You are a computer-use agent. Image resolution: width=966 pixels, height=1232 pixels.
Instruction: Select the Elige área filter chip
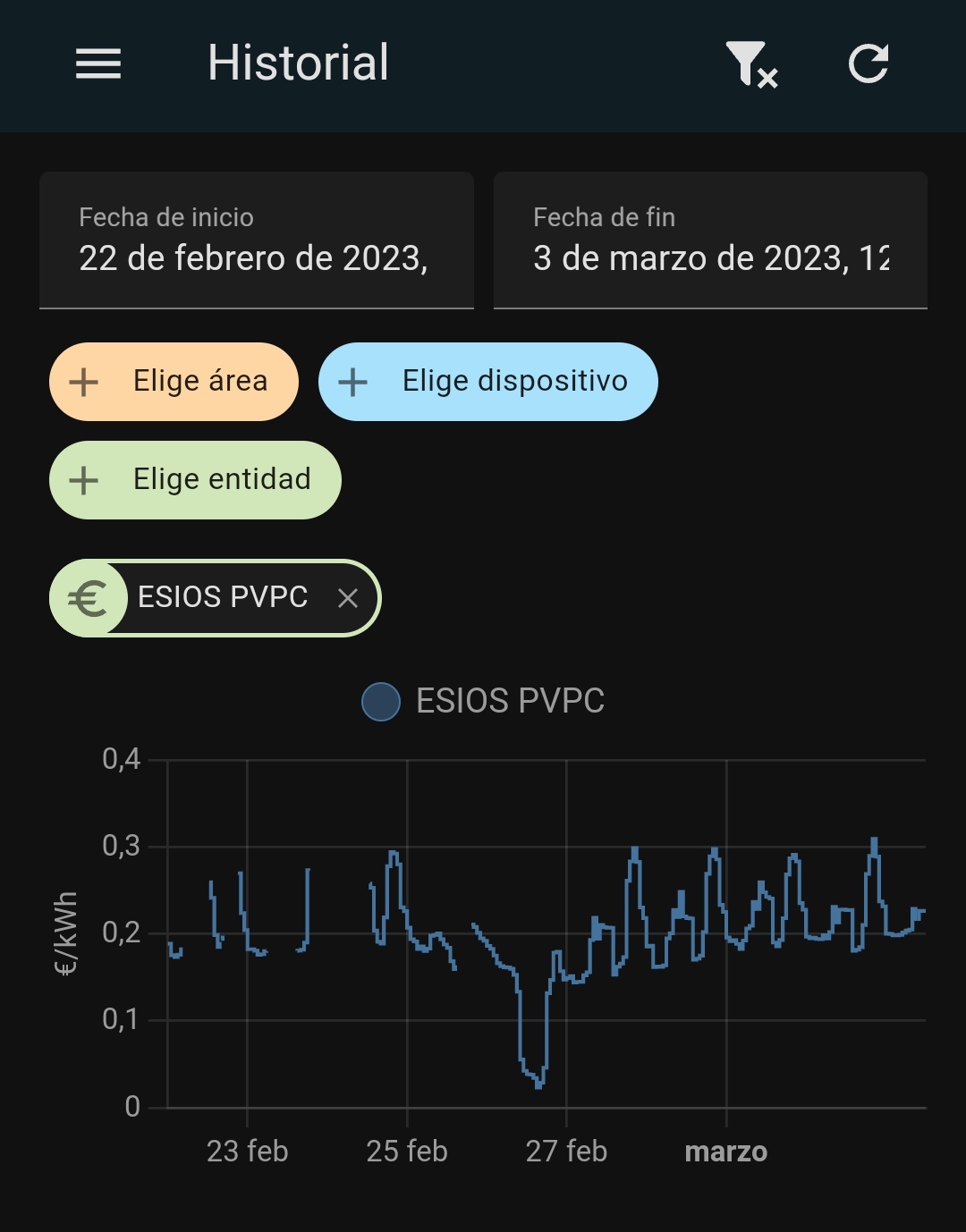(x=173, y=382)
